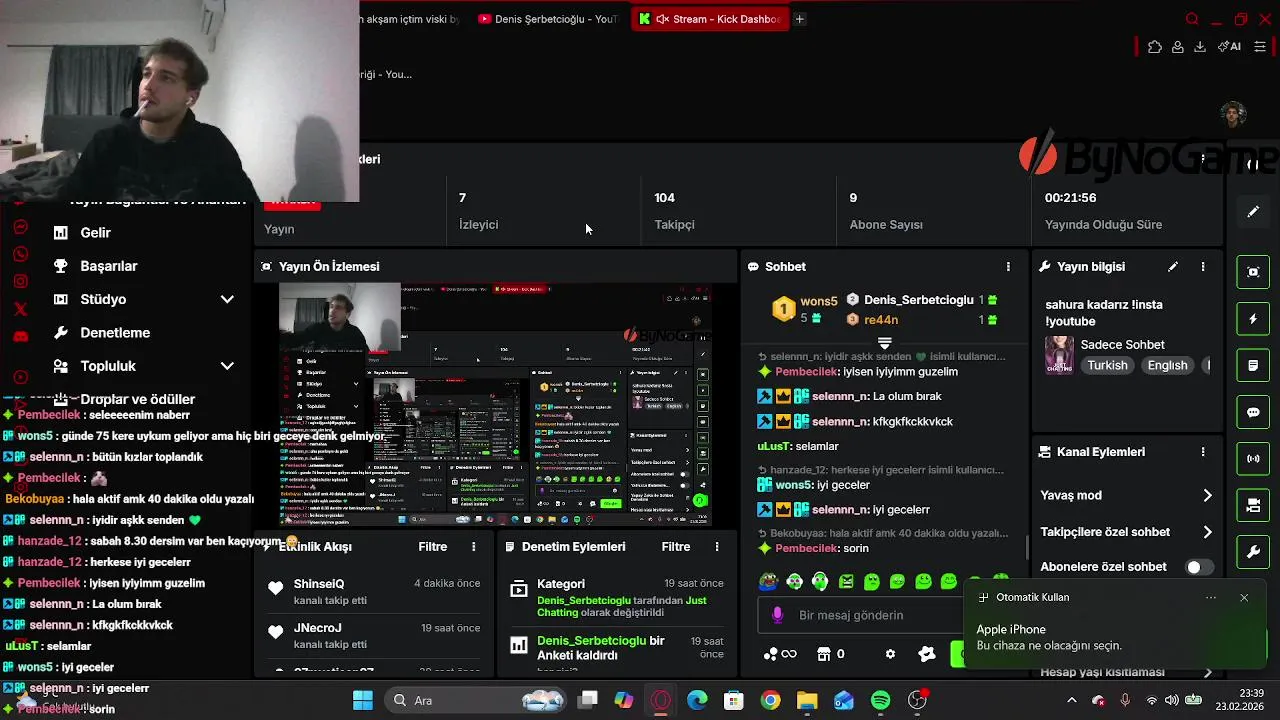
Task: Open Discord in the browser sidebar
Action: [x=20, y=337]
